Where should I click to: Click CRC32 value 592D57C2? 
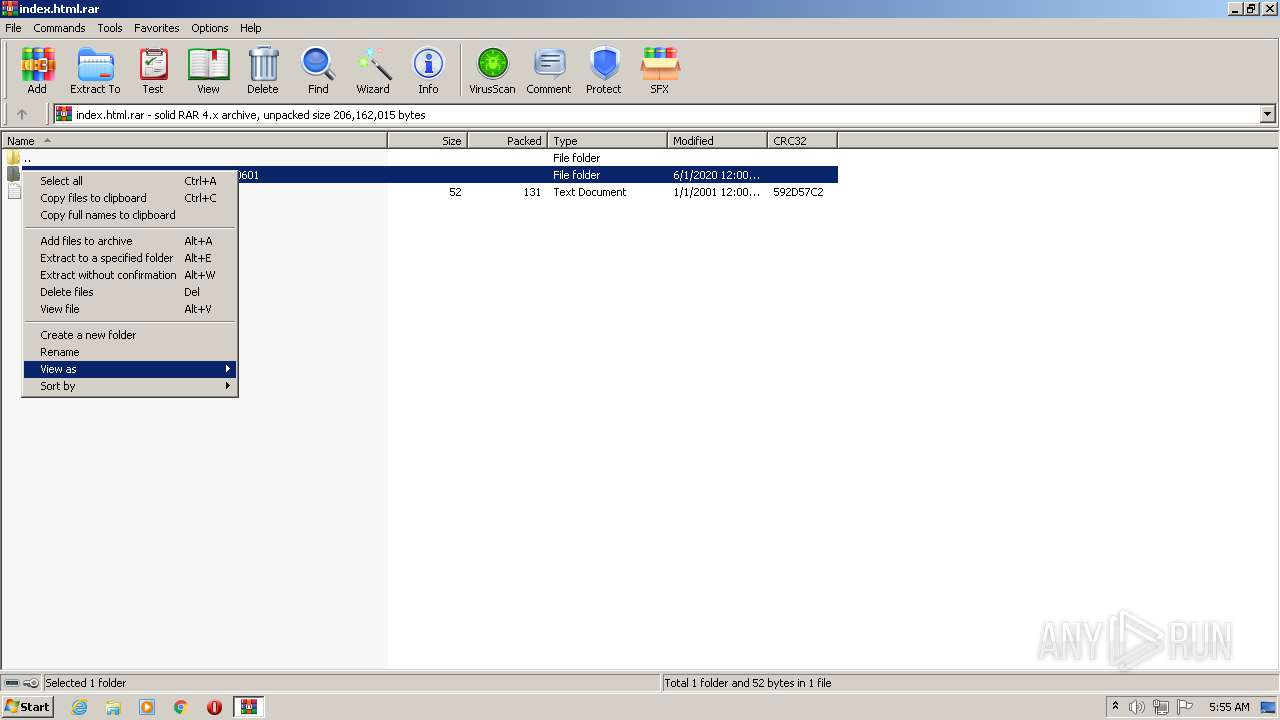pos(798,192)
